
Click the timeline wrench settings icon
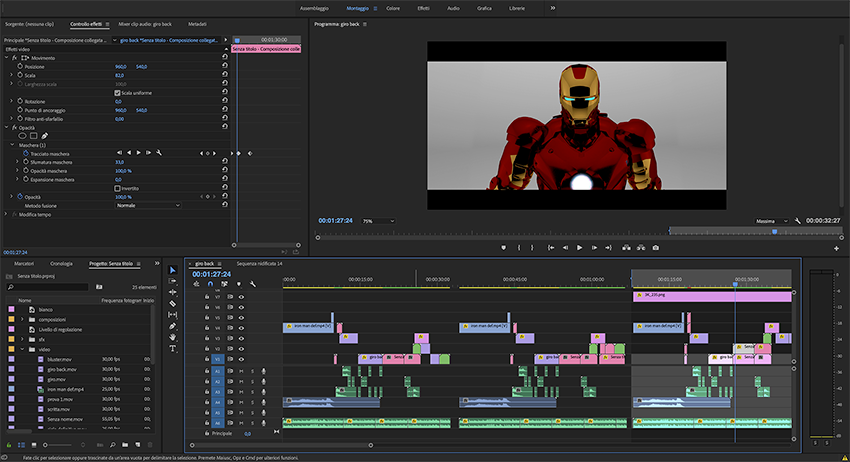click(x=253, y=284)
